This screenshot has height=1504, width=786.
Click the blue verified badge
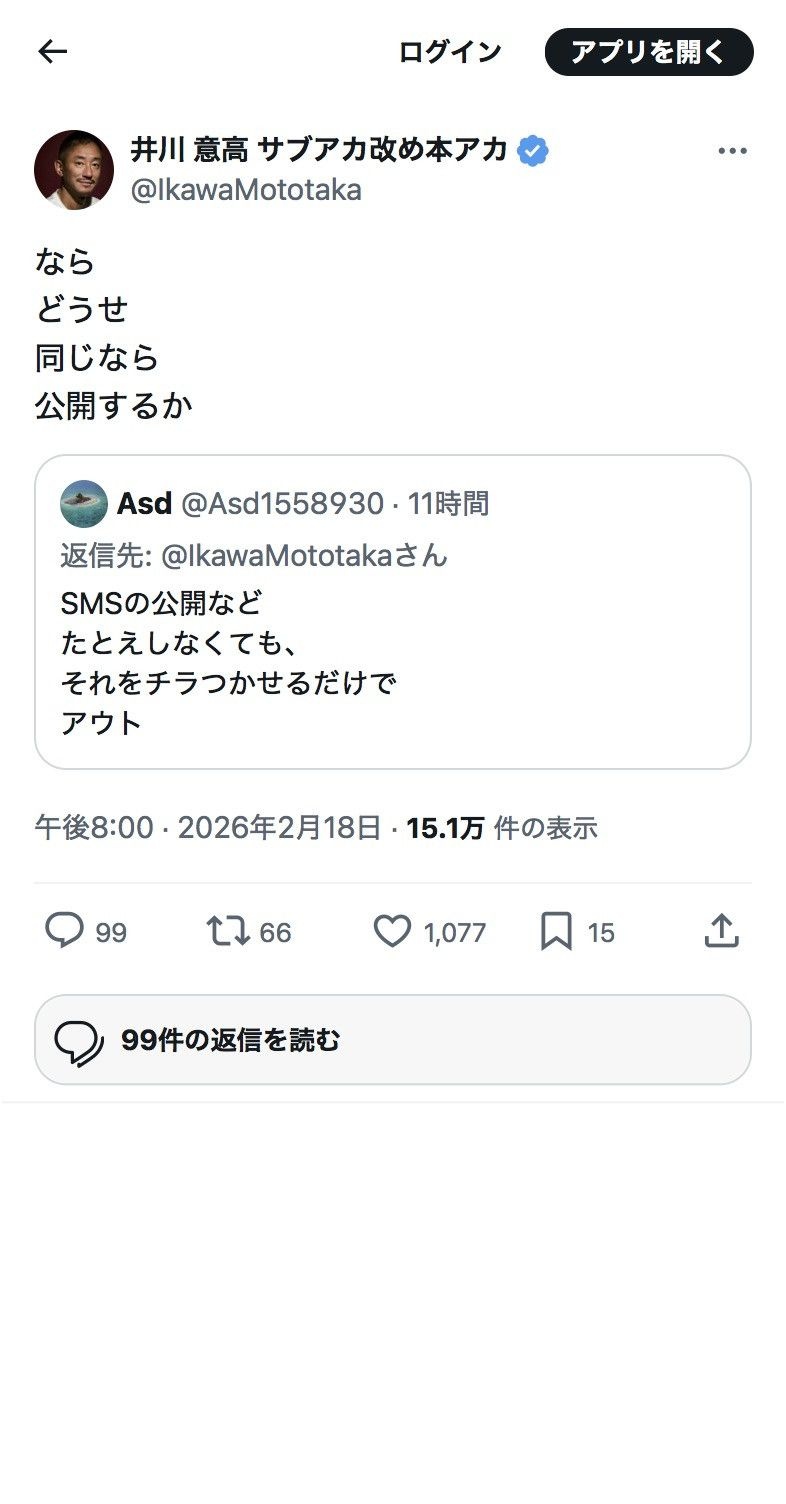(533, 151)
